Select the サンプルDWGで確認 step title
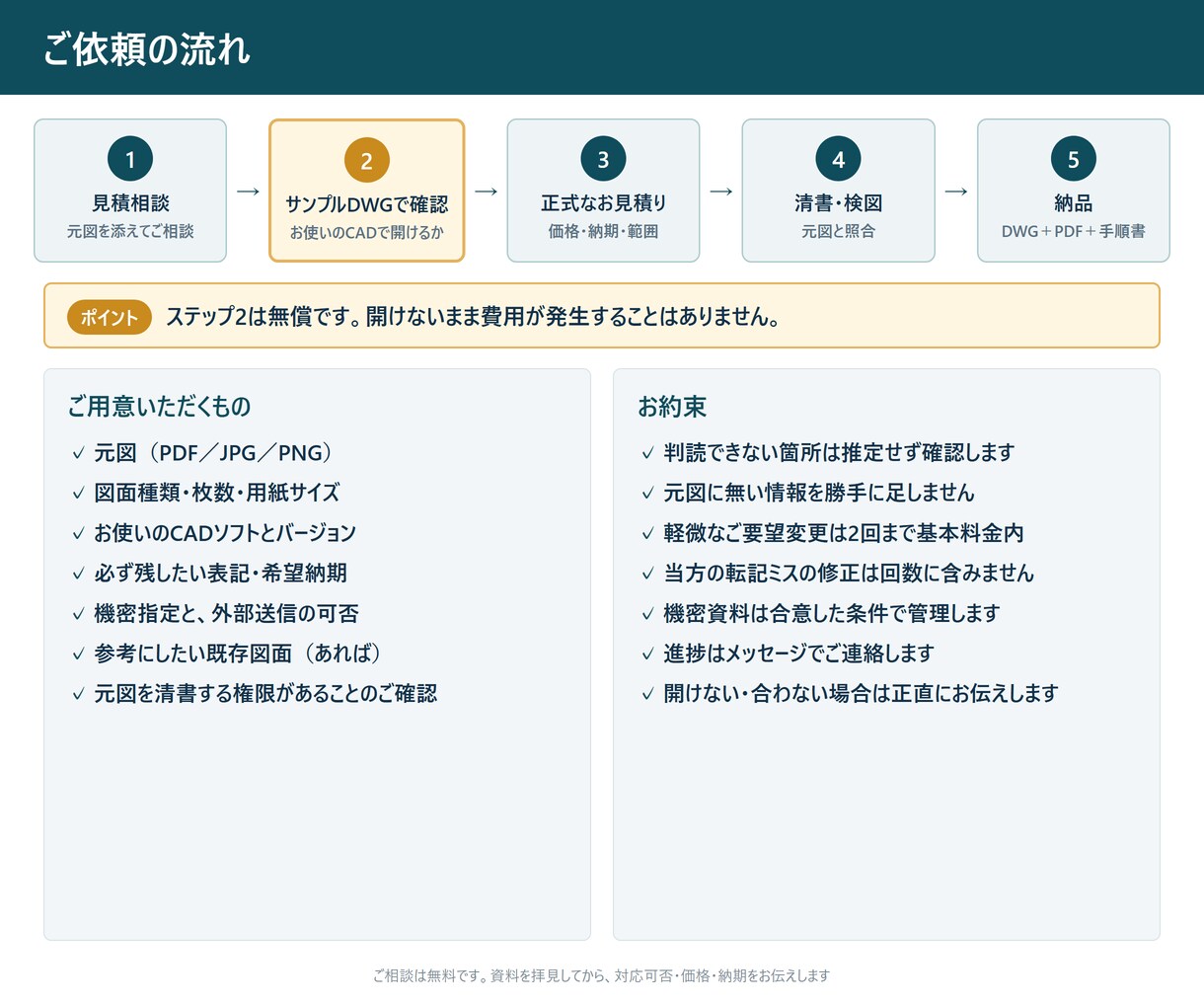This screenshot has width=1204, height=1003. click(367, 204)
